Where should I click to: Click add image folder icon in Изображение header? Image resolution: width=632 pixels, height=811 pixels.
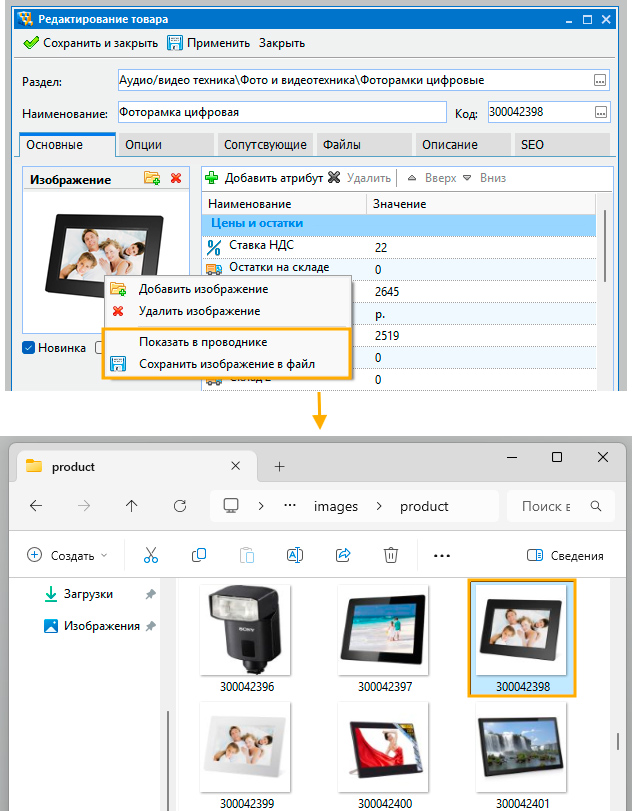click(x=152, y=178)
